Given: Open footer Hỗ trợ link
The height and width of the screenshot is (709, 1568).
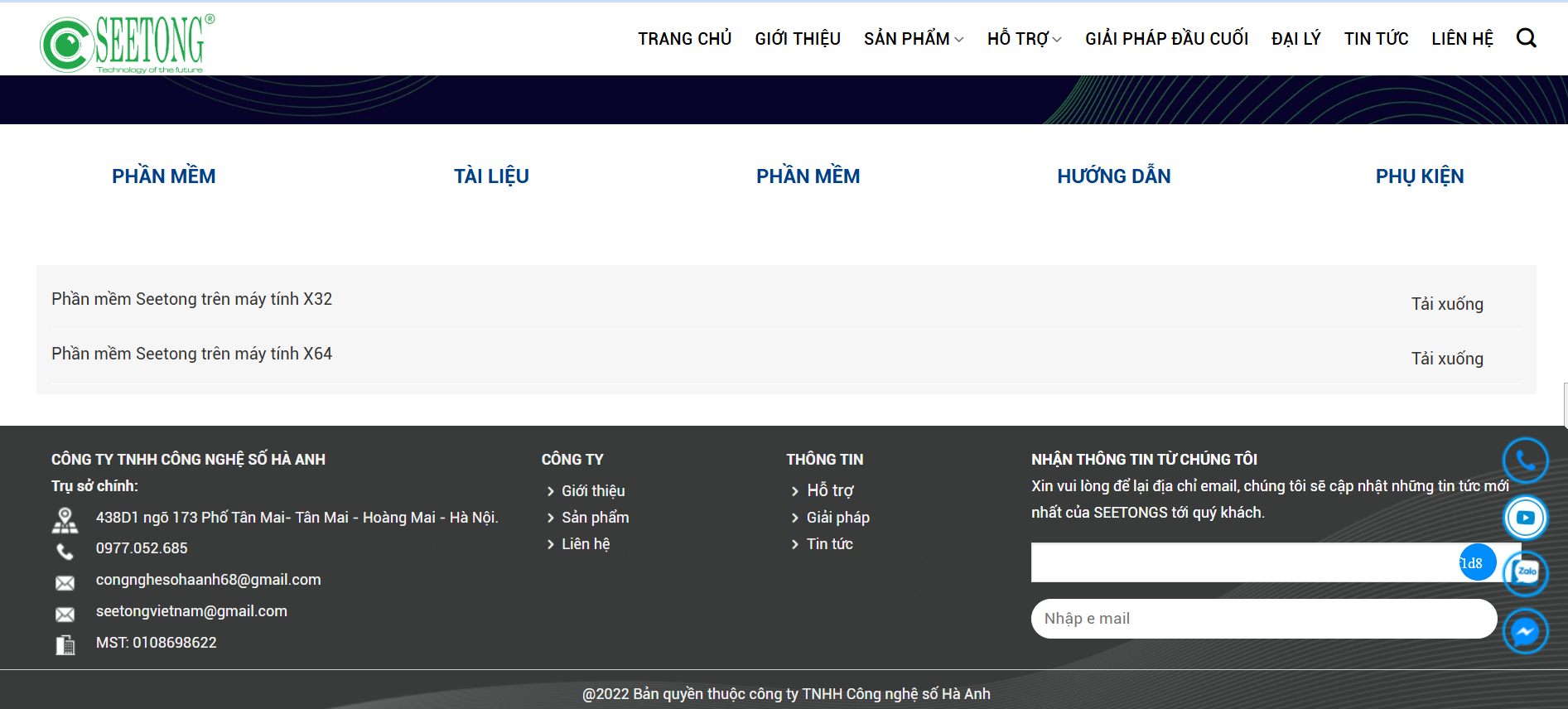Looking at the screenshot, I should [830, 491].
